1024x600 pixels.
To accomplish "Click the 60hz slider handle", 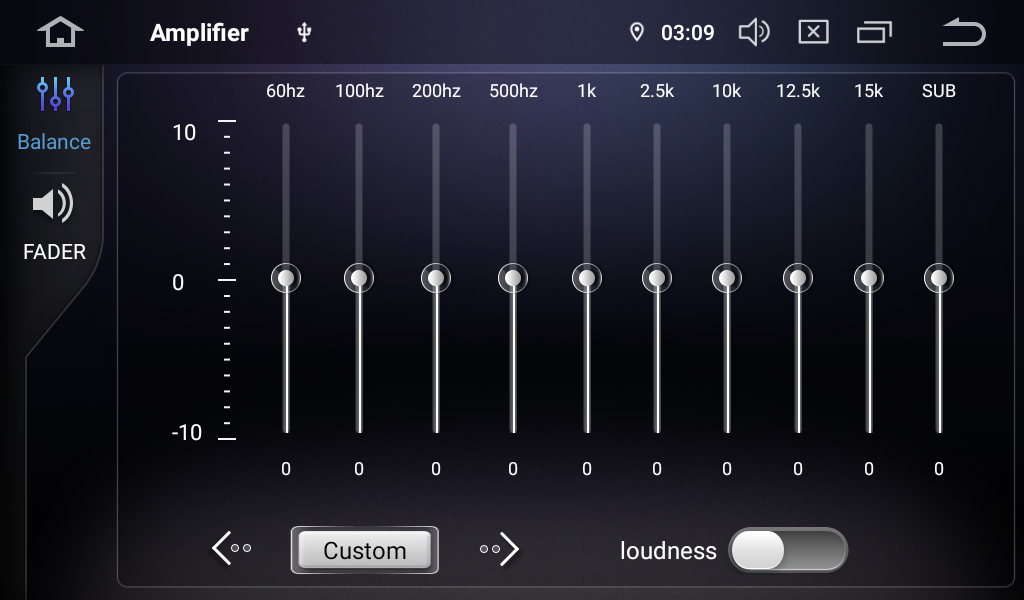I will pyautogui.click(x=286, y=278).
